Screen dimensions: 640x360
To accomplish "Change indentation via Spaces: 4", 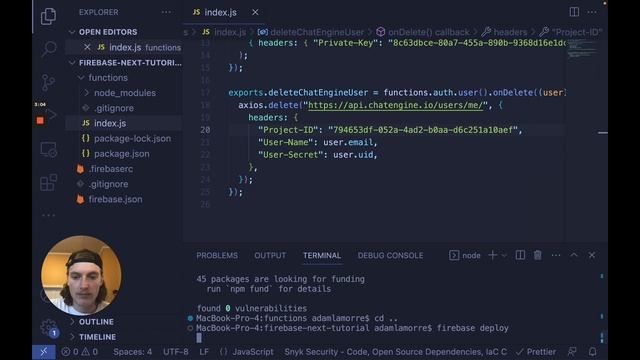I will click(132, 352).
